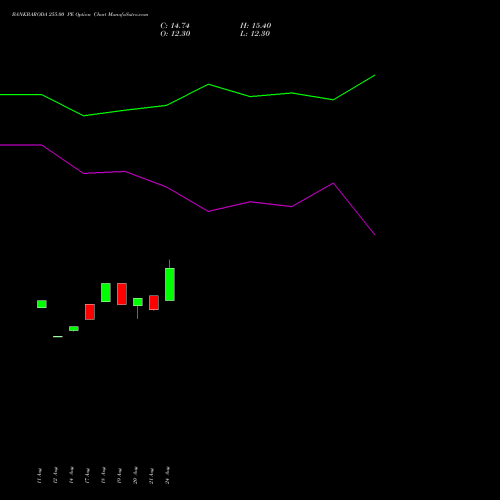This screenshot has height=500, width=500.
Task: Select the 18 Aug date label
Action: [103, 475]
